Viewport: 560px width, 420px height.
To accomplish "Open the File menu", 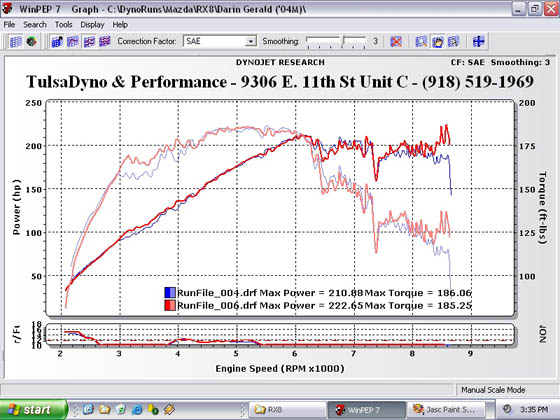I will pyautogui.click(x=9, y=25).
